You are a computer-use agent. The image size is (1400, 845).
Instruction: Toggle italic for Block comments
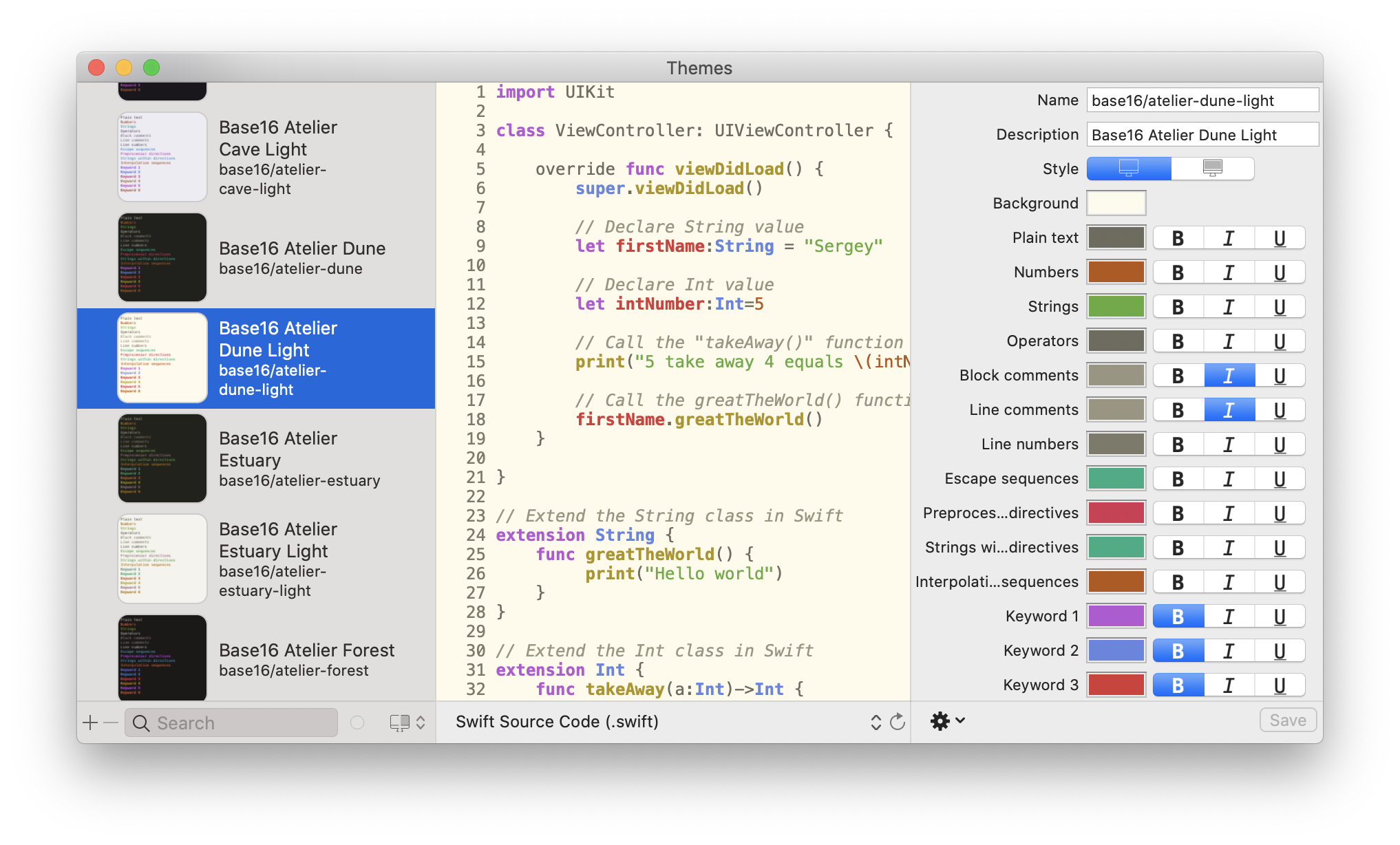click(1229, 376)
